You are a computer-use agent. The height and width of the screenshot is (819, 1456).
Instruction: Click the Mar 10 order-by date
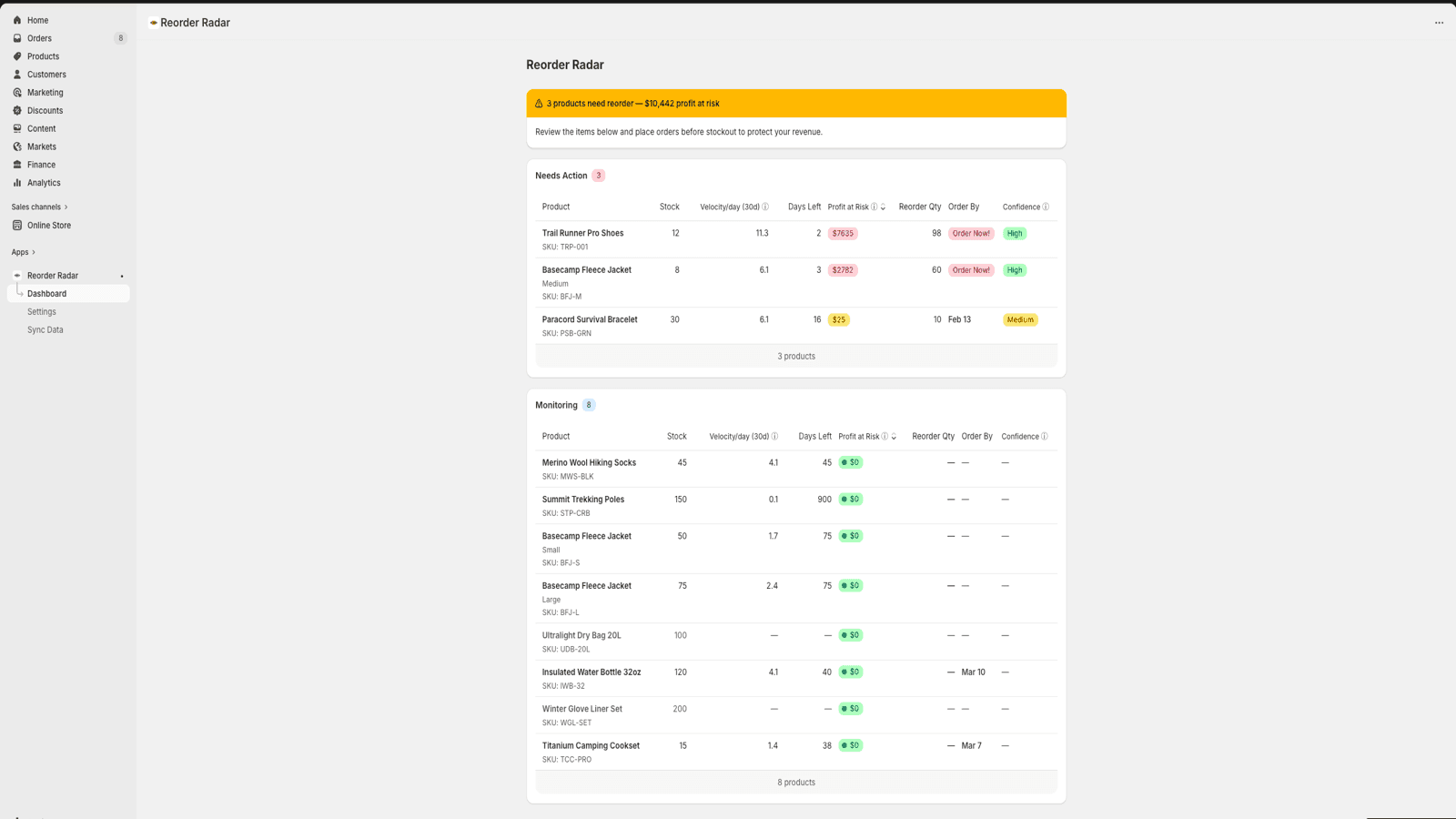[x=974, y=672]
